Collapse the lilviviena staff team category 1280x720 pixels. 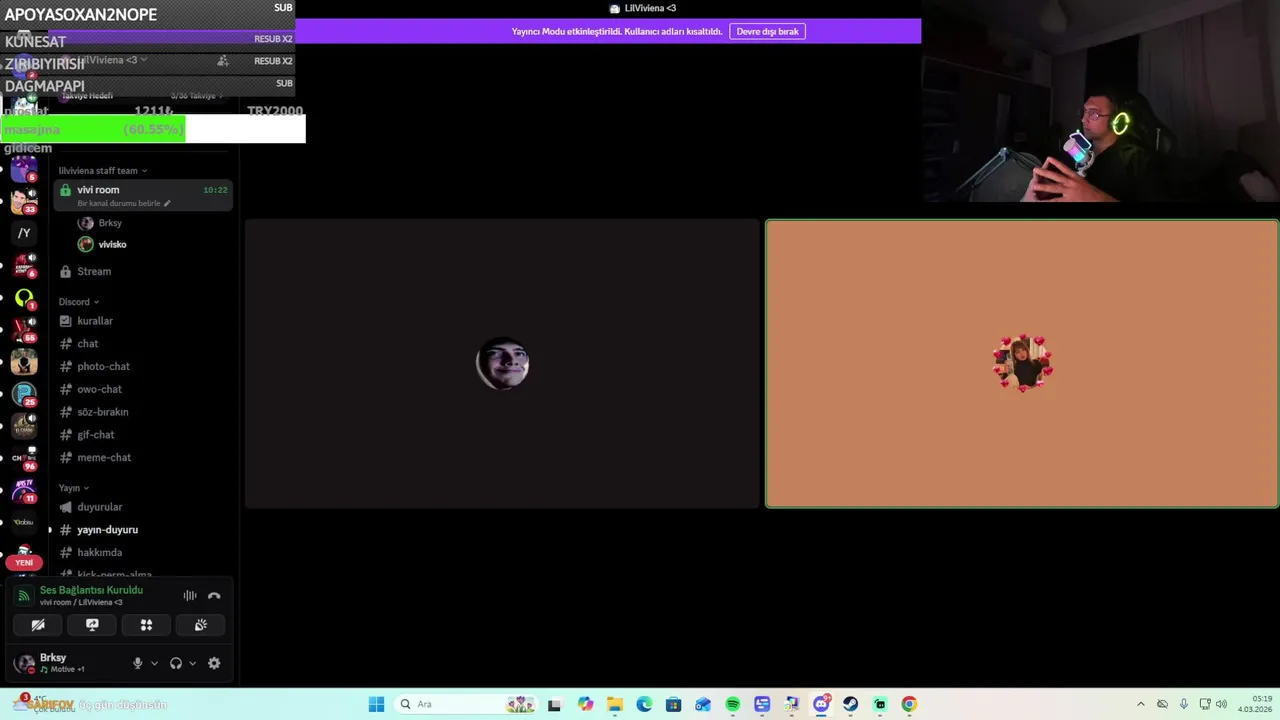click(102, 171)
